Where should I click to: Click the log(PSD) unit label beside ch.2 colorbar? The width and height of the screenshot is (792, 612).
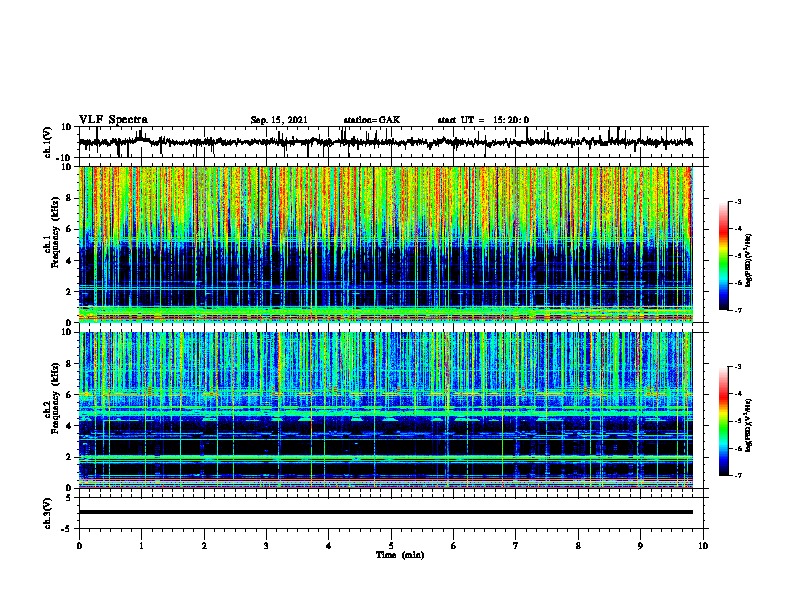(x=749, y=426)
